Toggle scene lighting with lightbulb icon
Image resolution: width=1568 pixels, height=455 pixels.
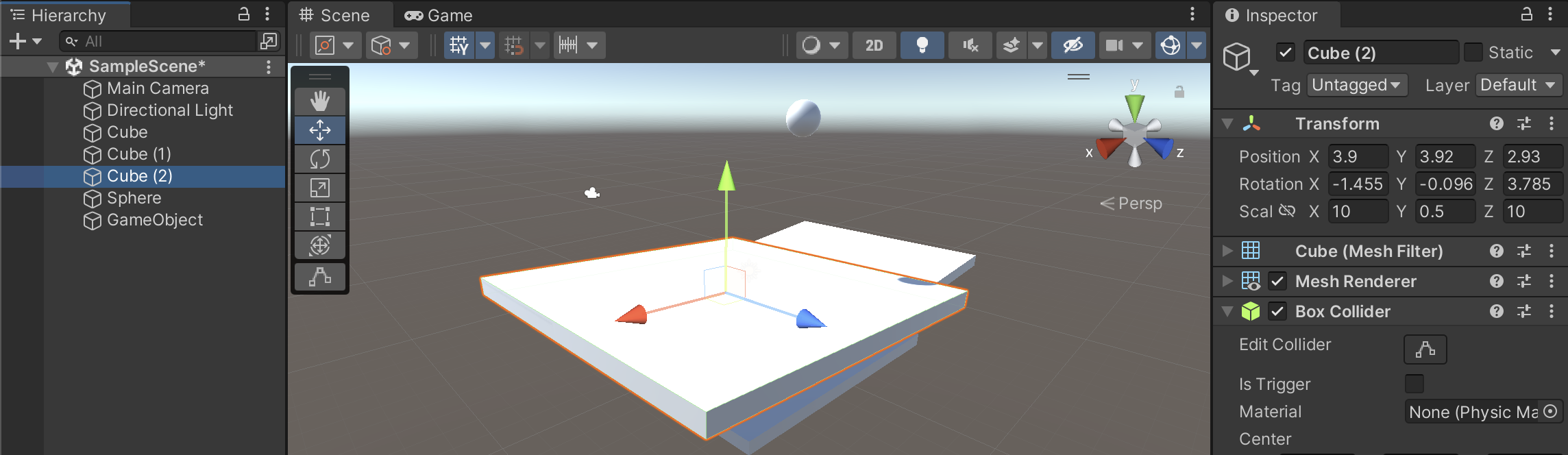click(922, 46)
